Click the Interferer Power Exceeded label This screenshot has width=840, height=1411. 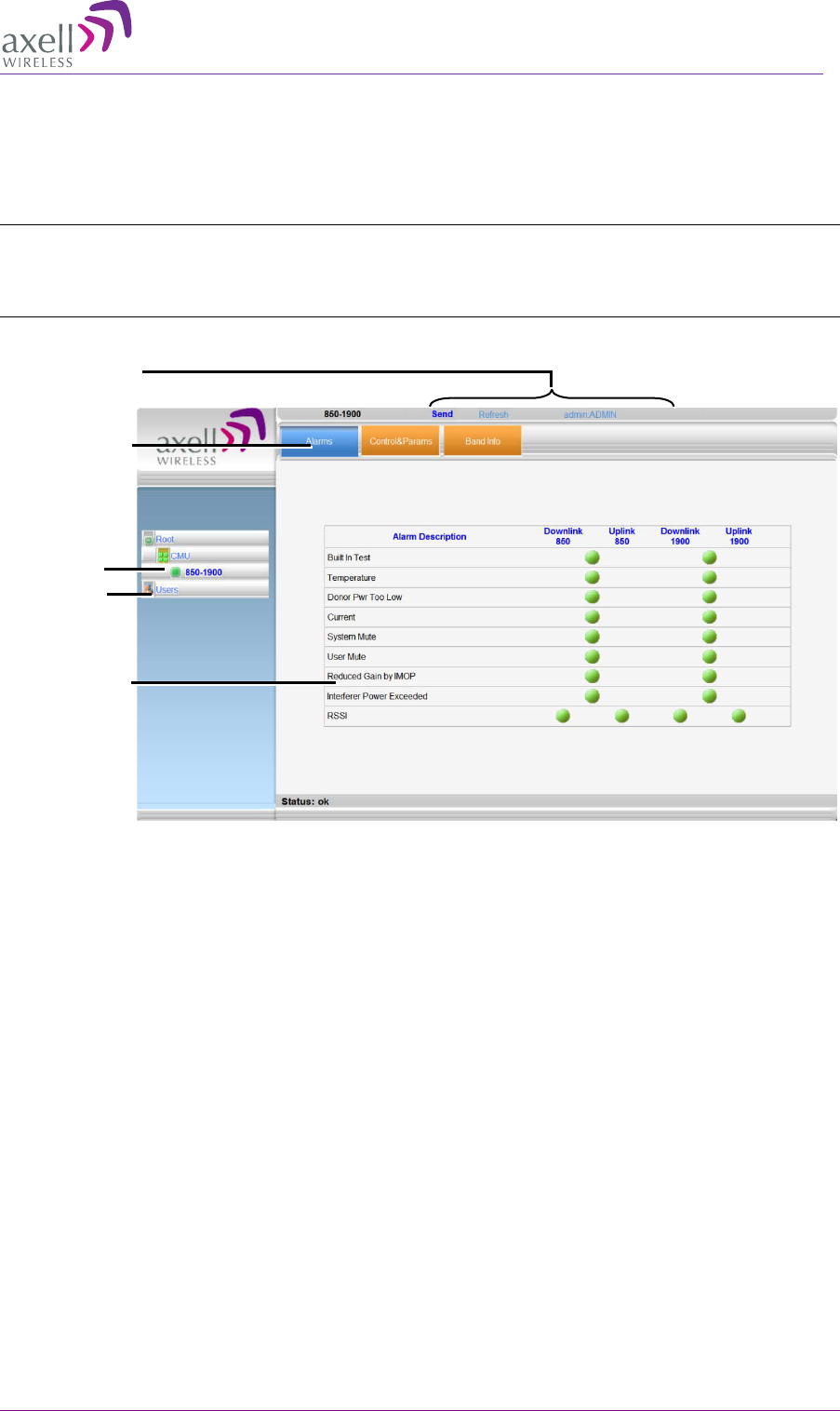click(x=377, y=696)
